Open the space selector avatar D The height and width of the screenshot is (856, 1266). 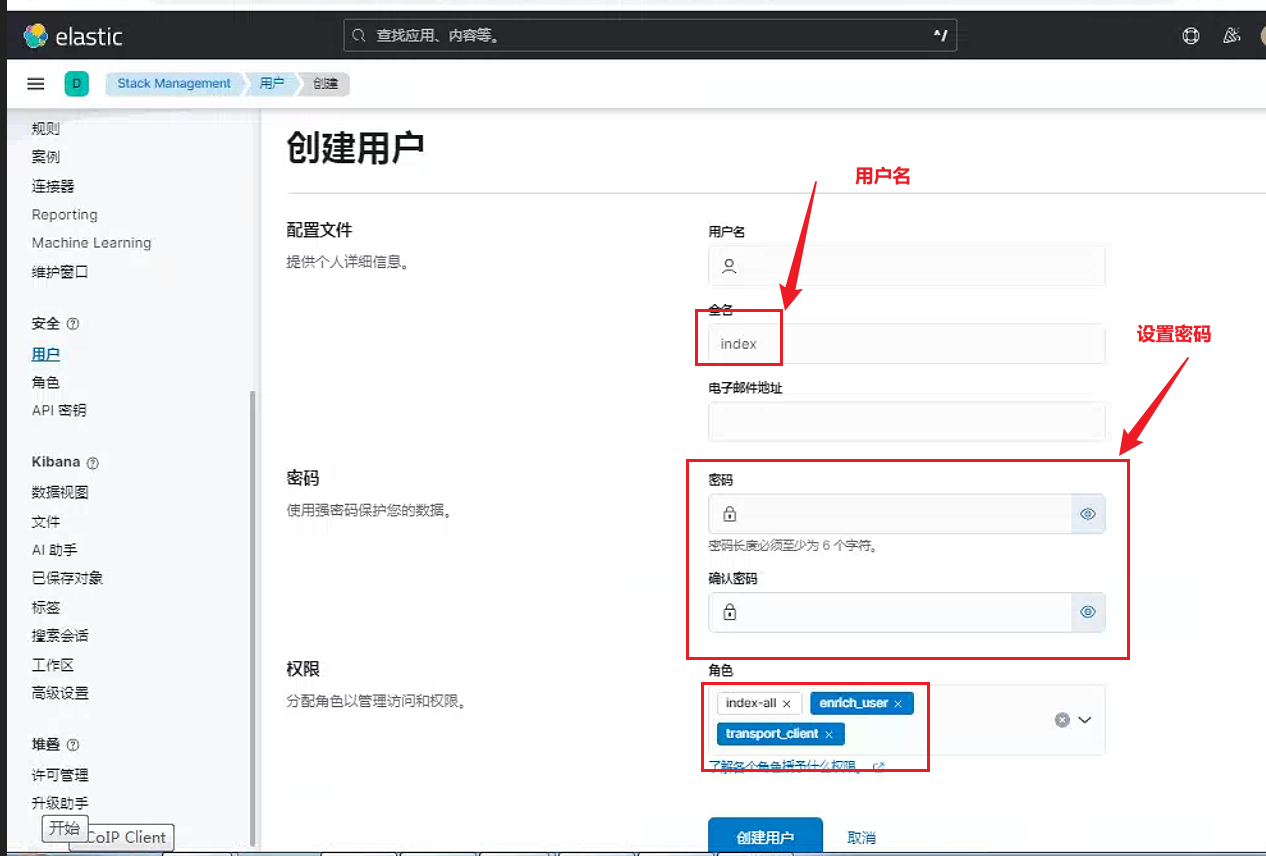[77, 84]
